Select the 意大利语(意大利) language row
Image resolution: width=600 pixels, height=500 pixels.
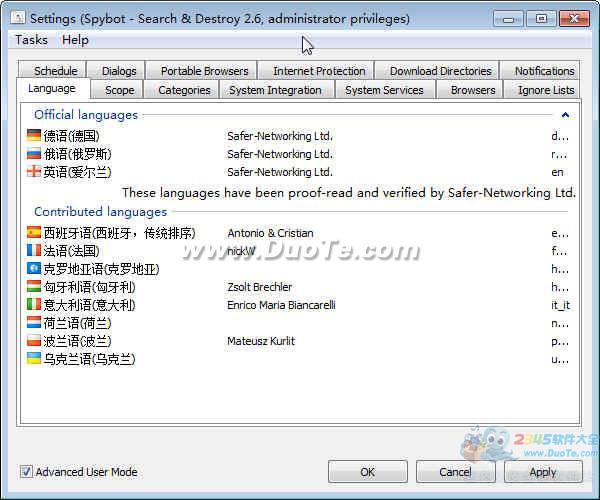298,305
